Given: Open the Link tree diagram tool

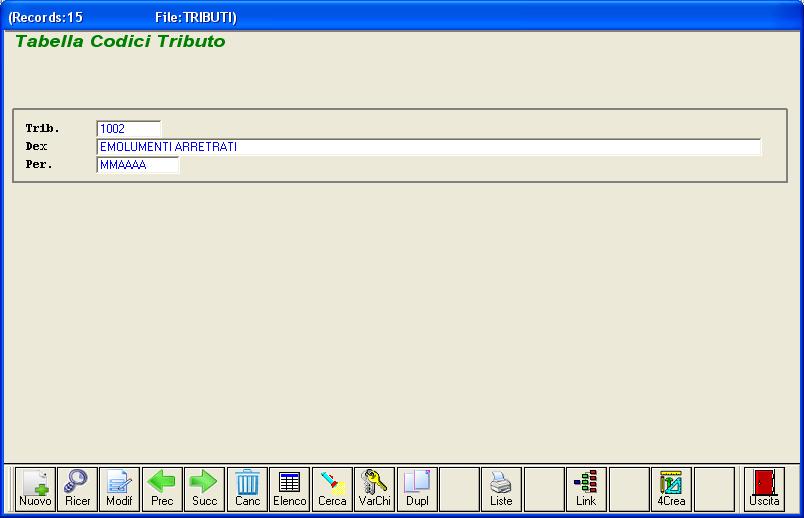Looking at the screenshot, I should pyautogui.click(x=586, y=489).
